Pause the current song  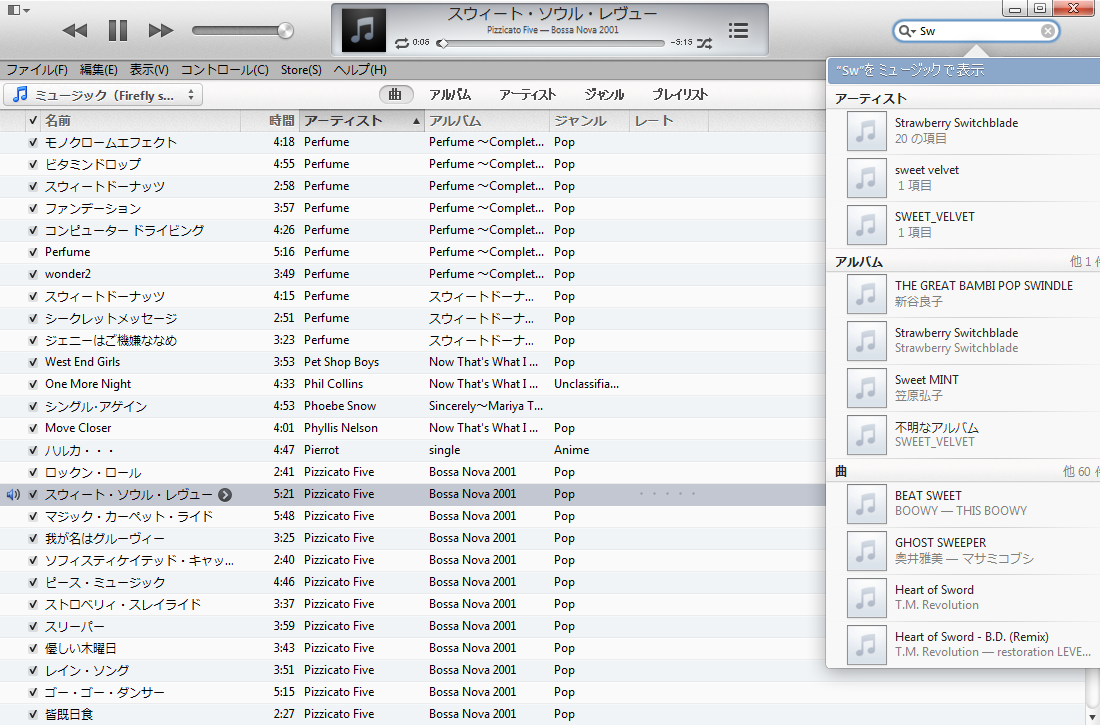pyautogui.click(x=118, y=30)
